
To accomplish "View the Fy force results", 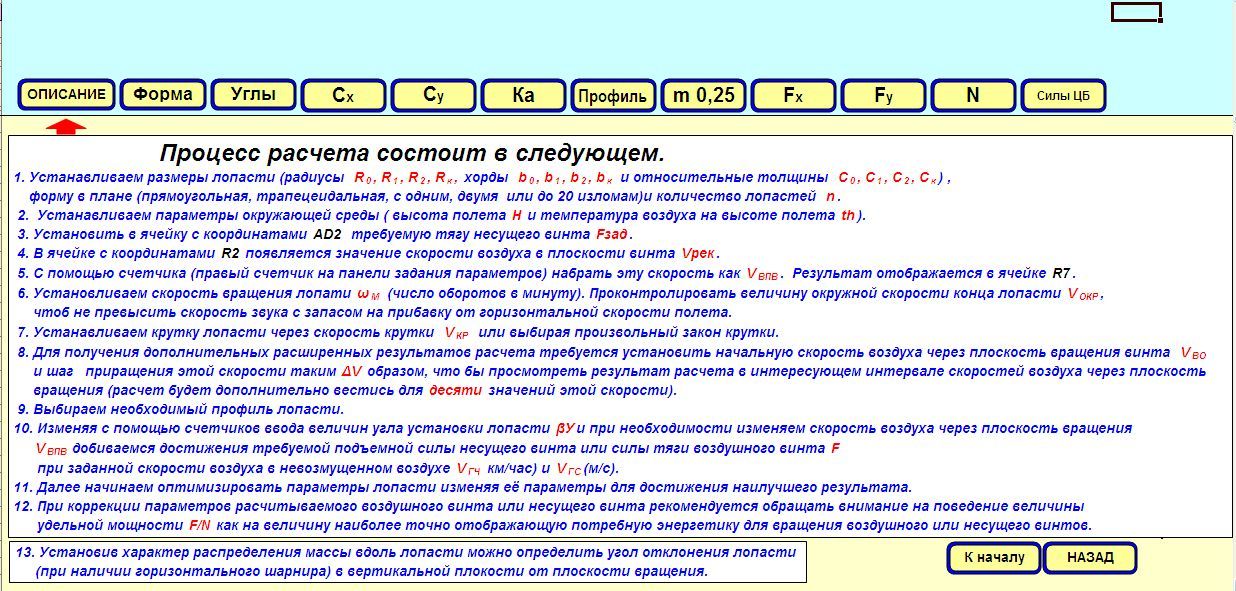I will [882, 93].
